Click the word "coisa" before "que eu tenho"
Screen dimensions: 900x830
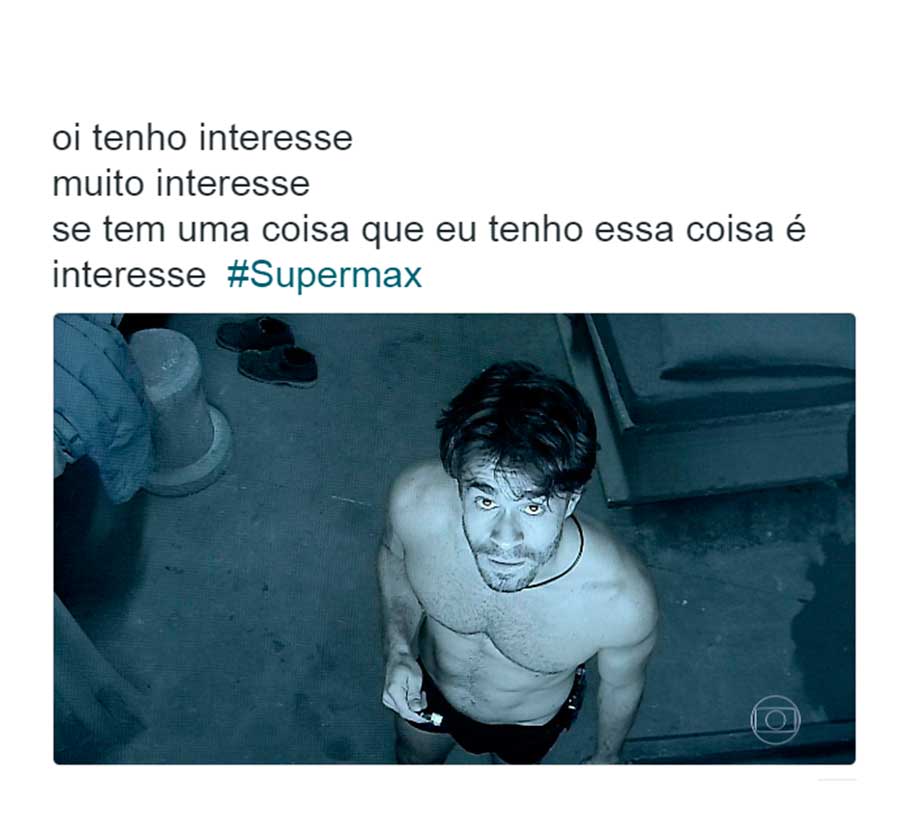pyautogui.click(x=305, y=230)
